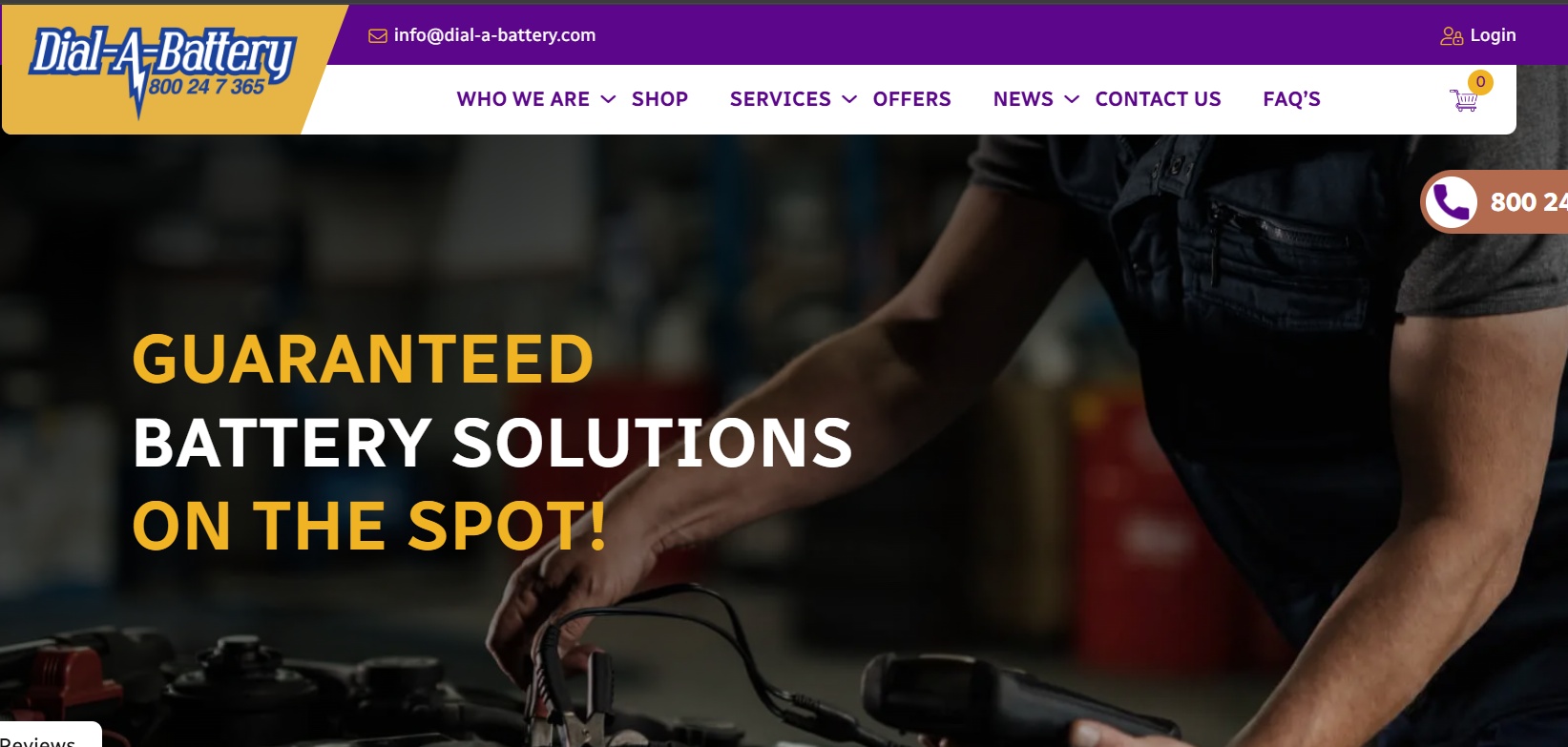This screenshot has height=747, width=1568.
Task: Open the FAQ's page
Action: click(x=1291, y=99)
